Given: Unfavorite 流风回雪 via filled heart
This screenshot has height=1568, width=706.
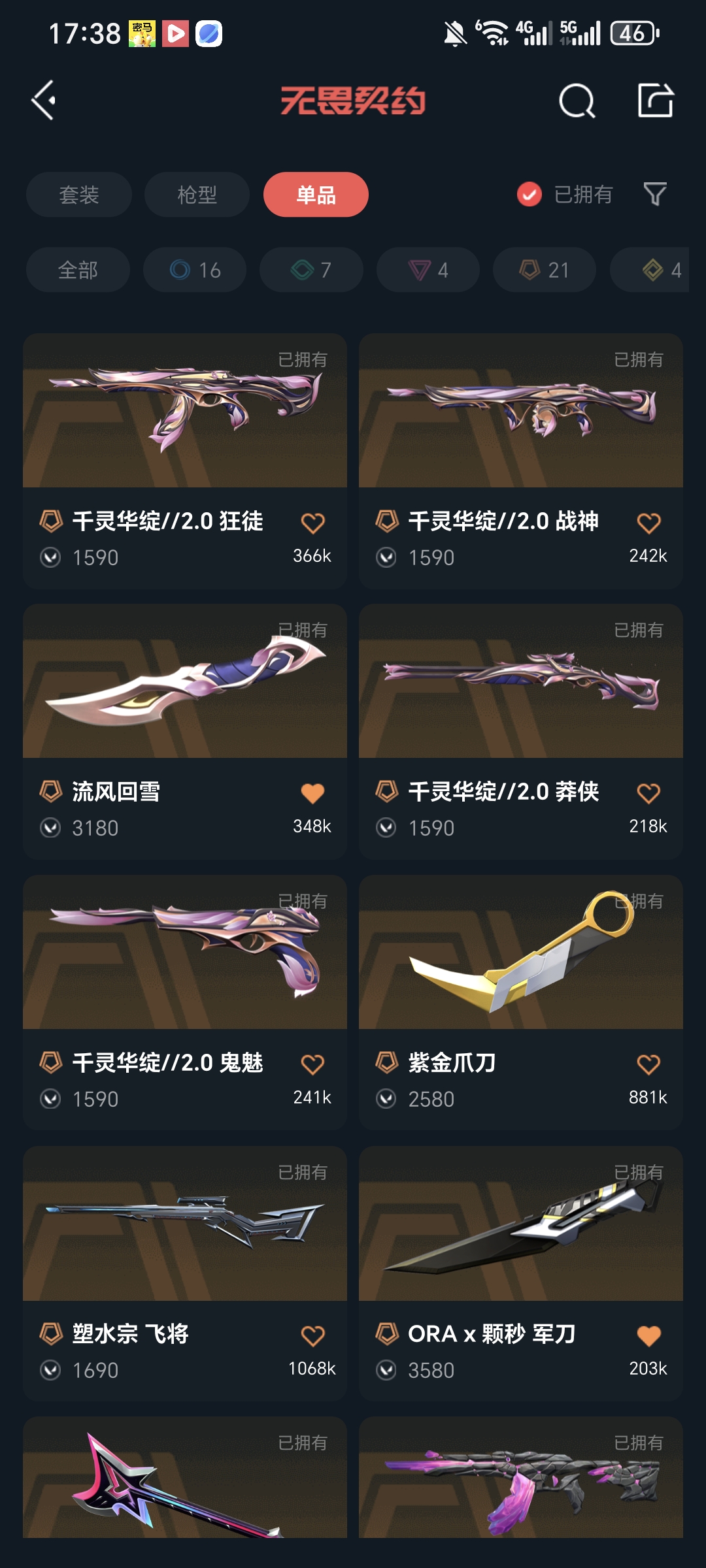Looking at the screenshot, I should pyautogui.click(x=312, y=793).
